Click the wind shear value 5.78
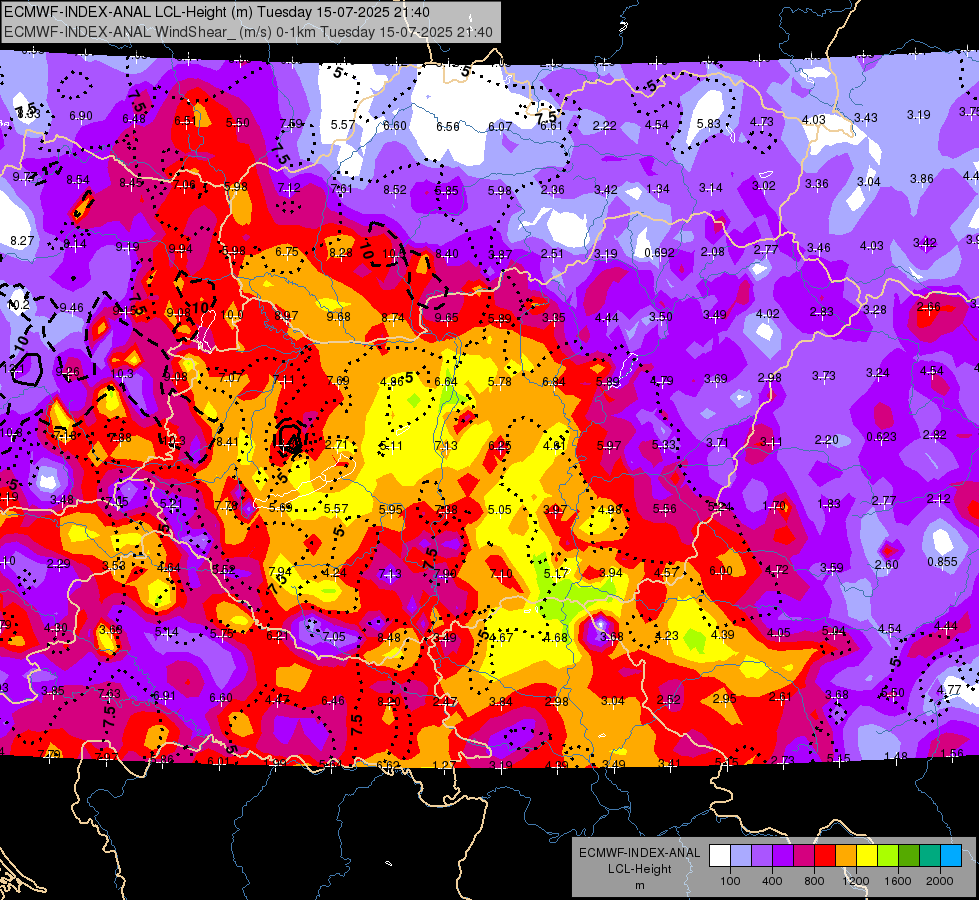The height and width of the screenshot is (900, 979). click(x=499, y=381)
